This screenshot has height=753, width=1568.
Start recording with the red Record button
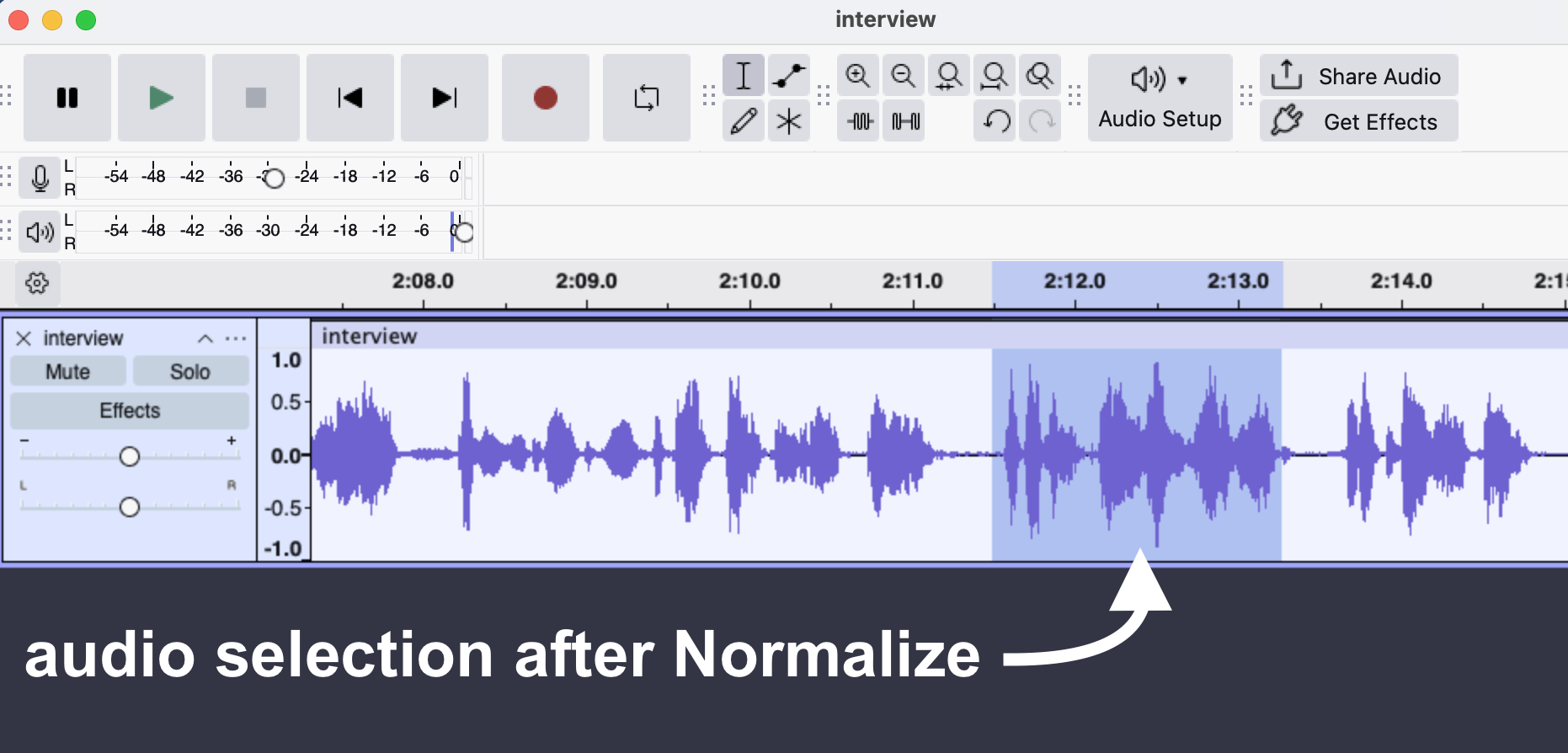(x=546, y=98)
